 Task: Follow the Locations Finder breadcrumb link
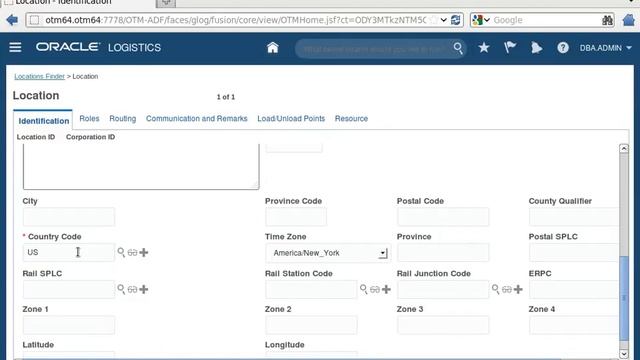point(39,76)
